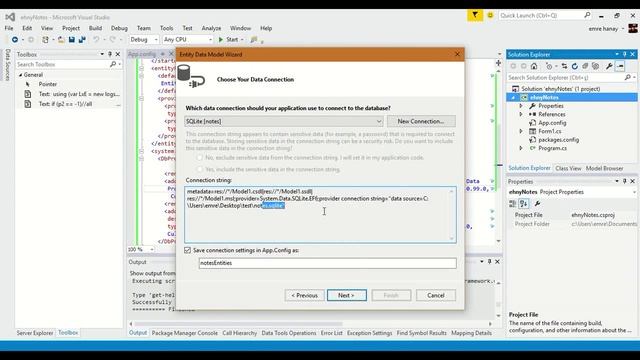
Task: Open the Any CPU platform dropdown
Action: pos(188,40)
